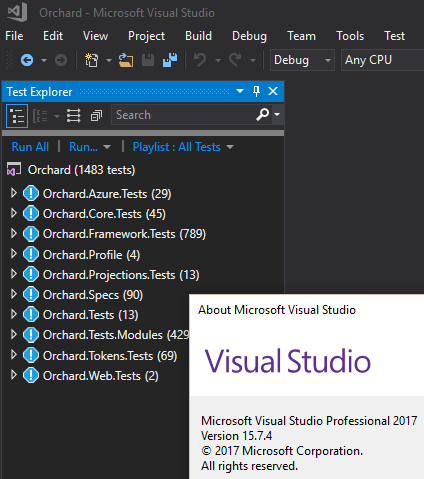Open the Tools menu

click(350, 36)
